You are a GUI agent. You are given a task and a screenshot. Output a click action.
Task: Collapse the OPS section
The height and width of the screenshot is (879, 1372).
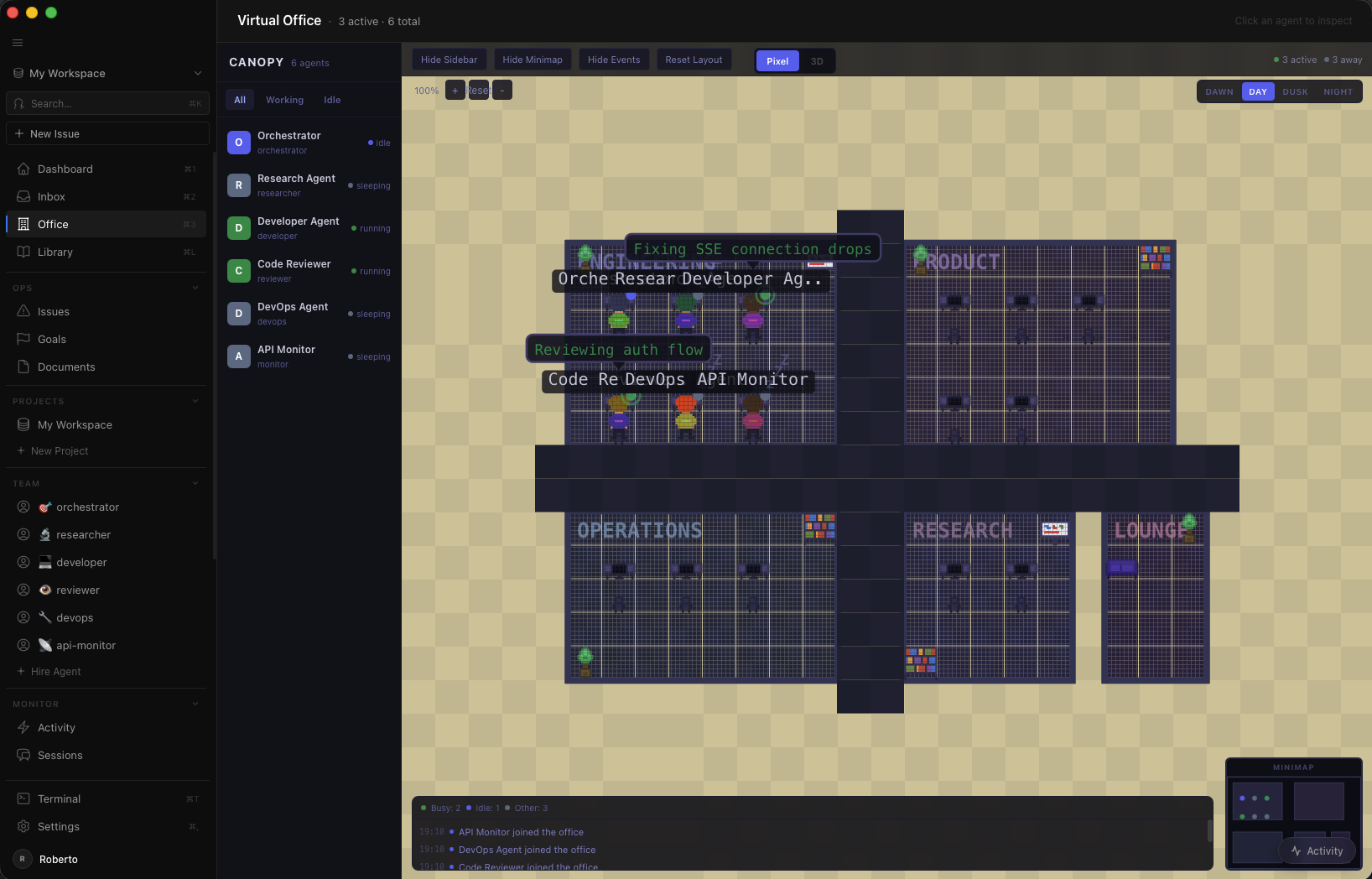click(195, 288)
